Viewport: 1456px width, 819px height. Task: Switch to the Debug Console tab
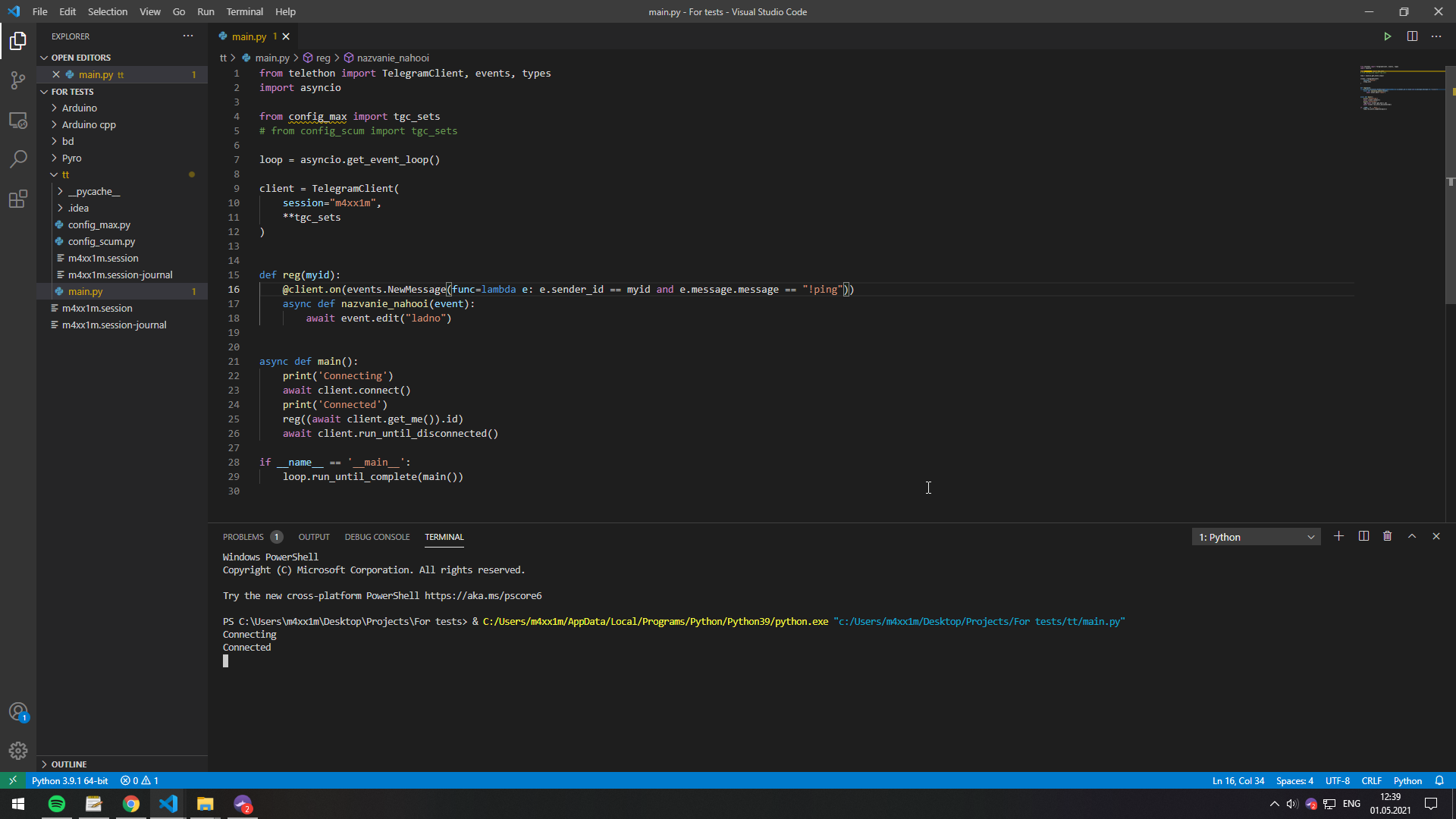click(x=377, y=537)
